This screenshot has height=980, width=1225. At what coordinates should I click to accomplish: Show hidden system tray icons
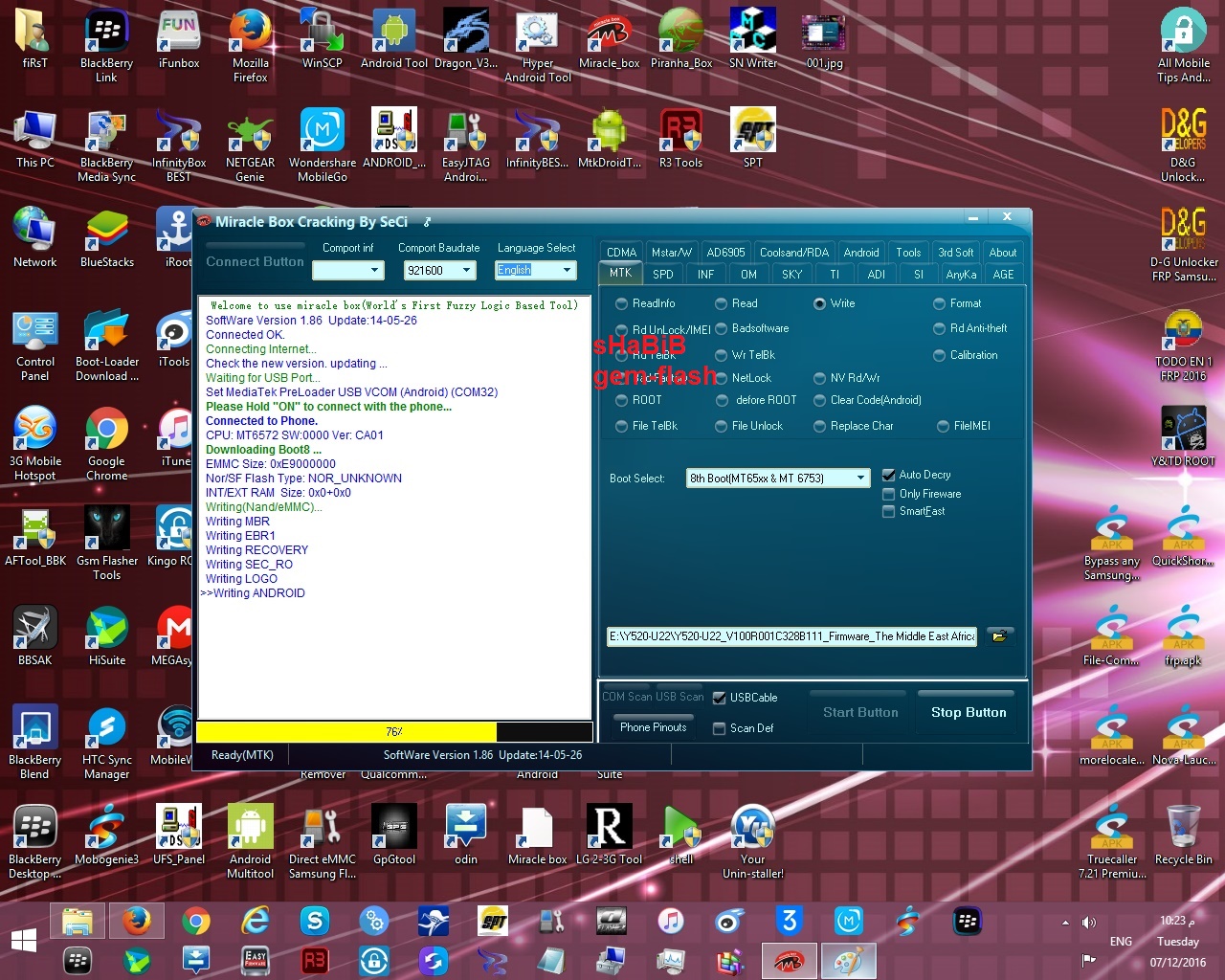pos(1065,923)
